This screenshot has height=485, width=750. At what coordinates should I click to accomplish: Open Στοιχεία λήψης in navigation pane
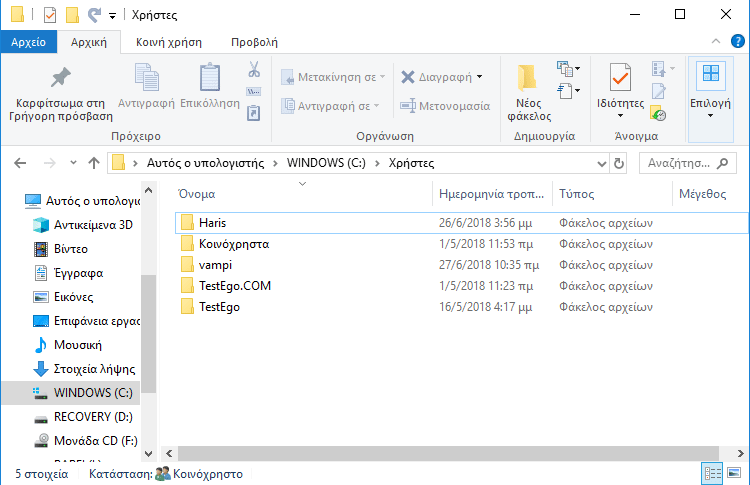84,369
